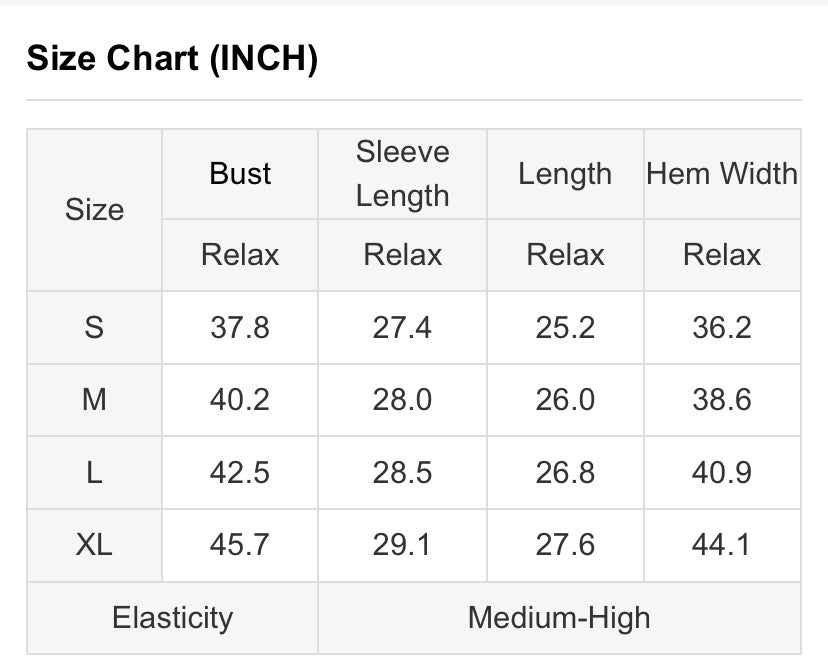Select the Elasticity row label
828x664 pixels.
click(x=172, y=618)
